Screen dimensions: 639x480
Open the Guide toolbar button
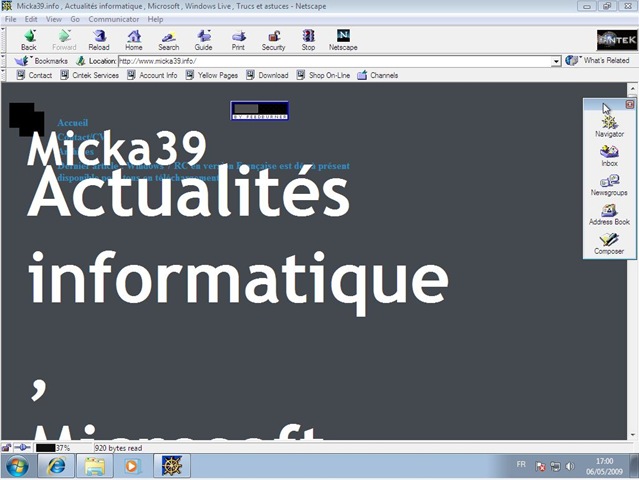pyautogui.click(x=203, y=40)
